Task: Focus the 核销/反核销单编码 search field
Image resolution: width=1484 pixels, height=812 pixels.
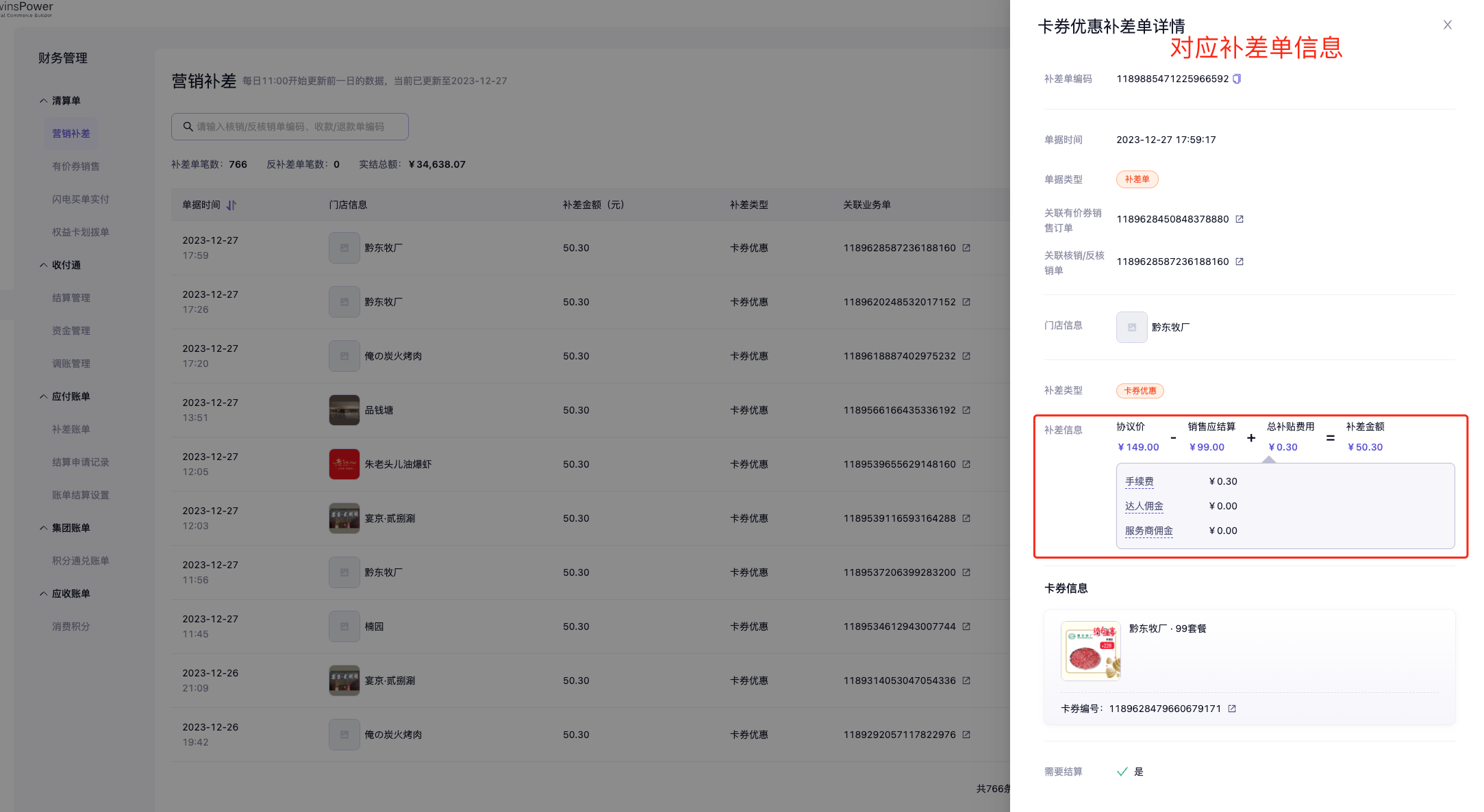Action: (x=294, y=127)
